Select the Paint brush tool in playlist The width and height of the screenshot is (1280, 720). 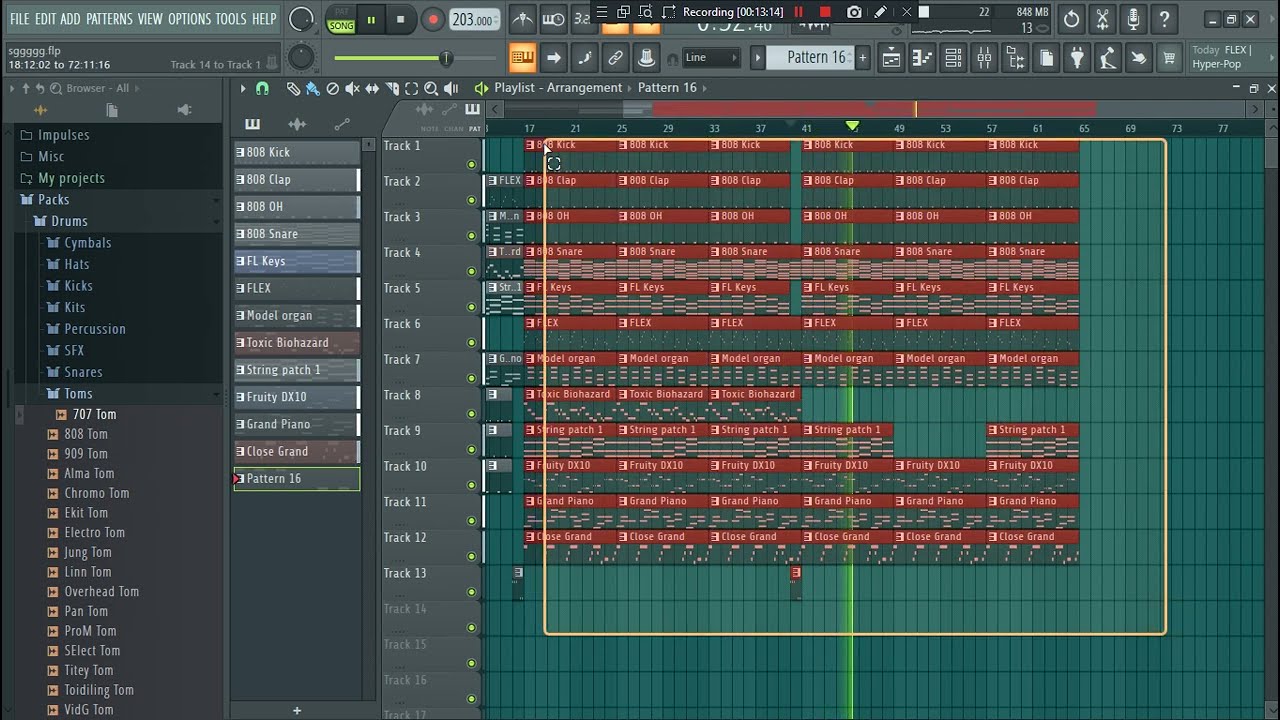click(x=313, y=88)
